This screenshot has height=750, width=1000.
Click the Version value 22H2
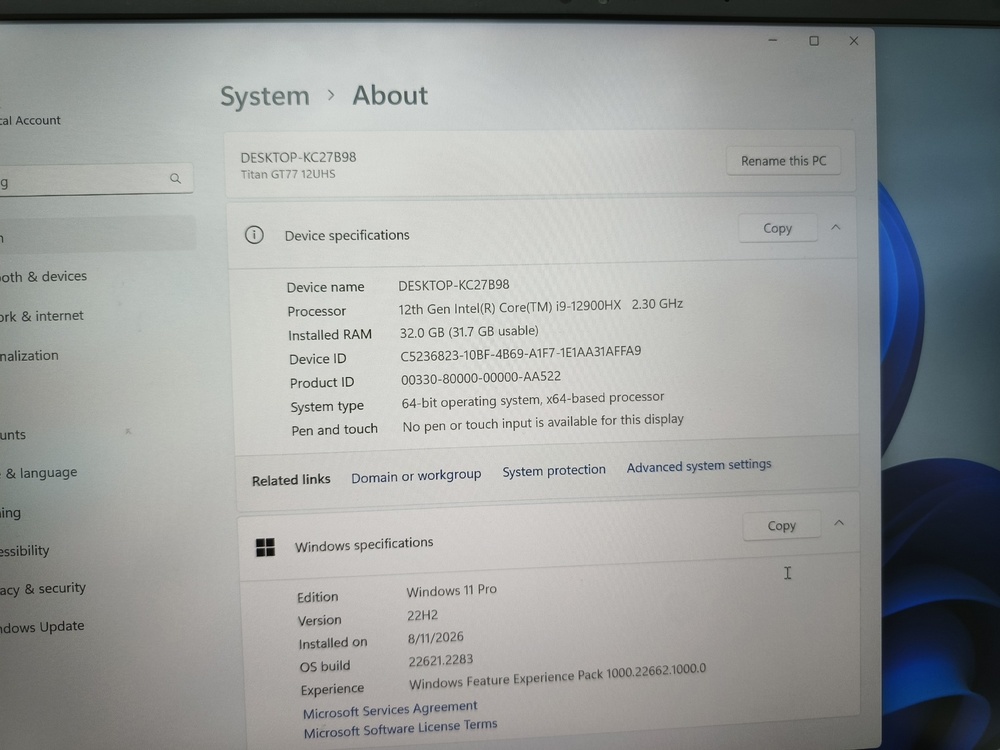tap(423, 615)
